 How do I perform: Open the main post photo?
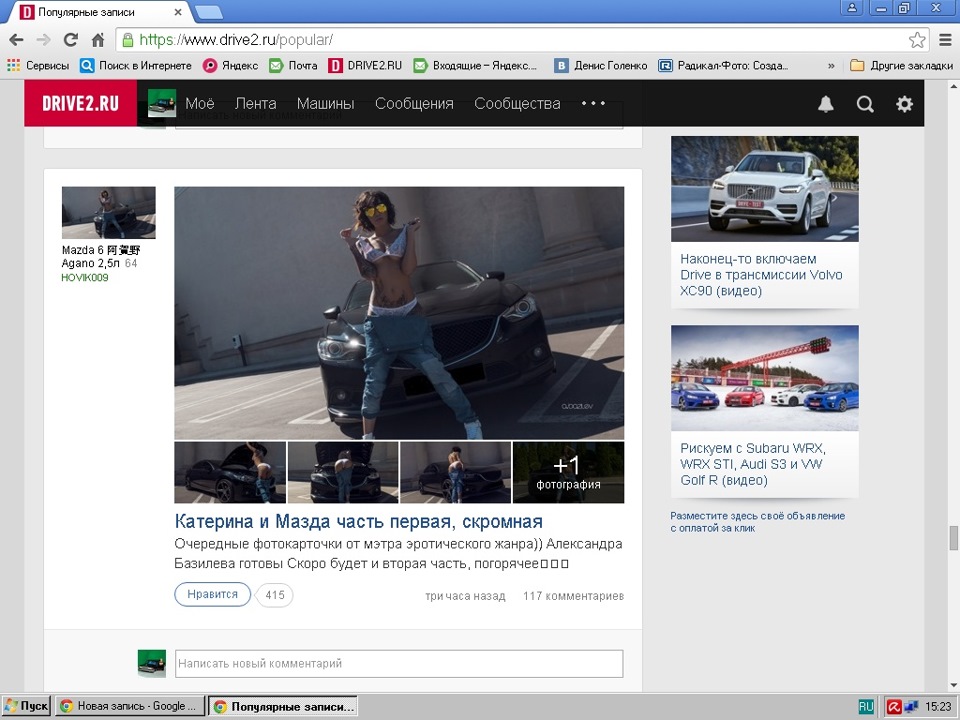pos(399,313)
